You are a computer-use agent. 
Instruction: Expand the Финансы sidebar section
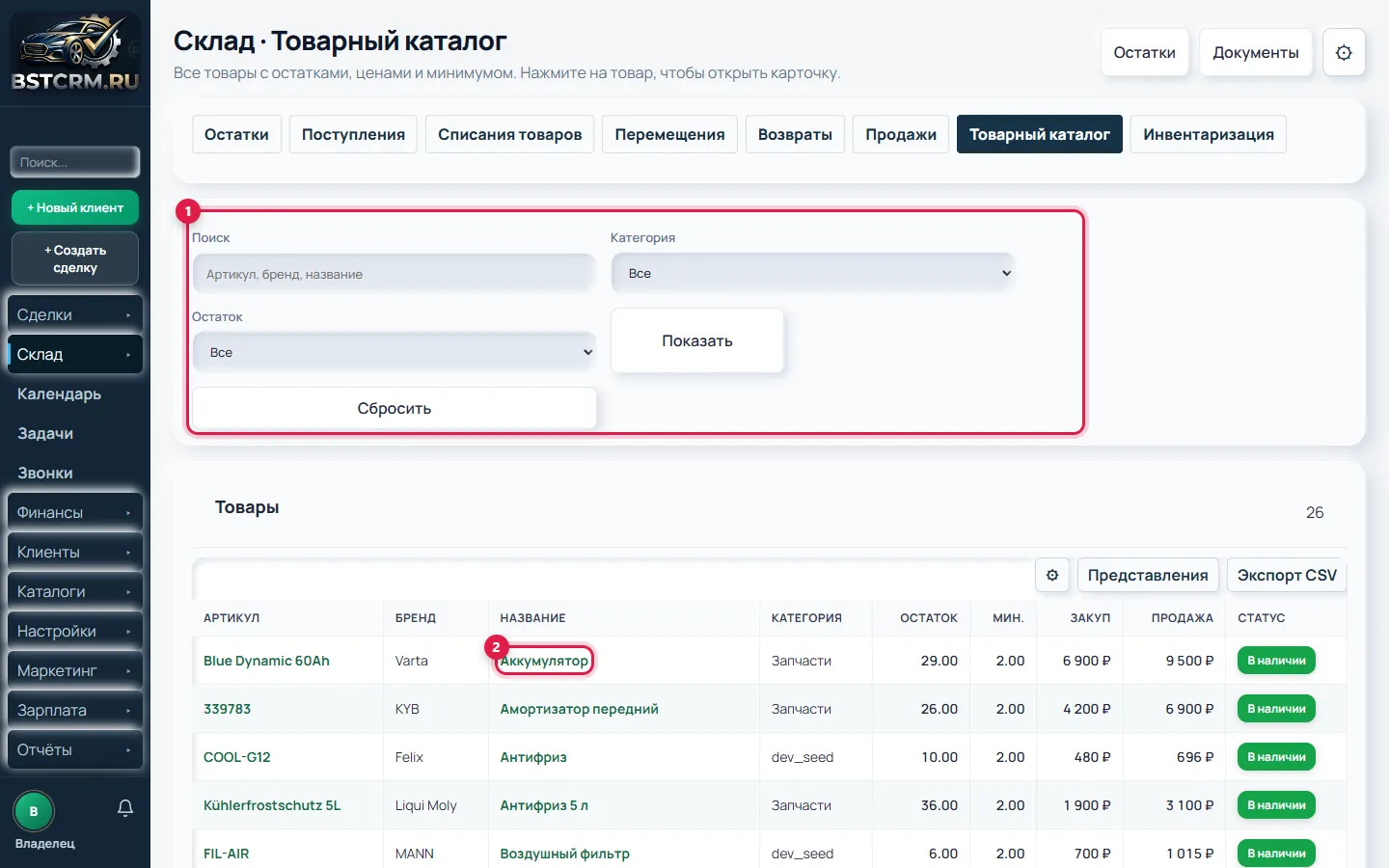click(x=75, y=512)
